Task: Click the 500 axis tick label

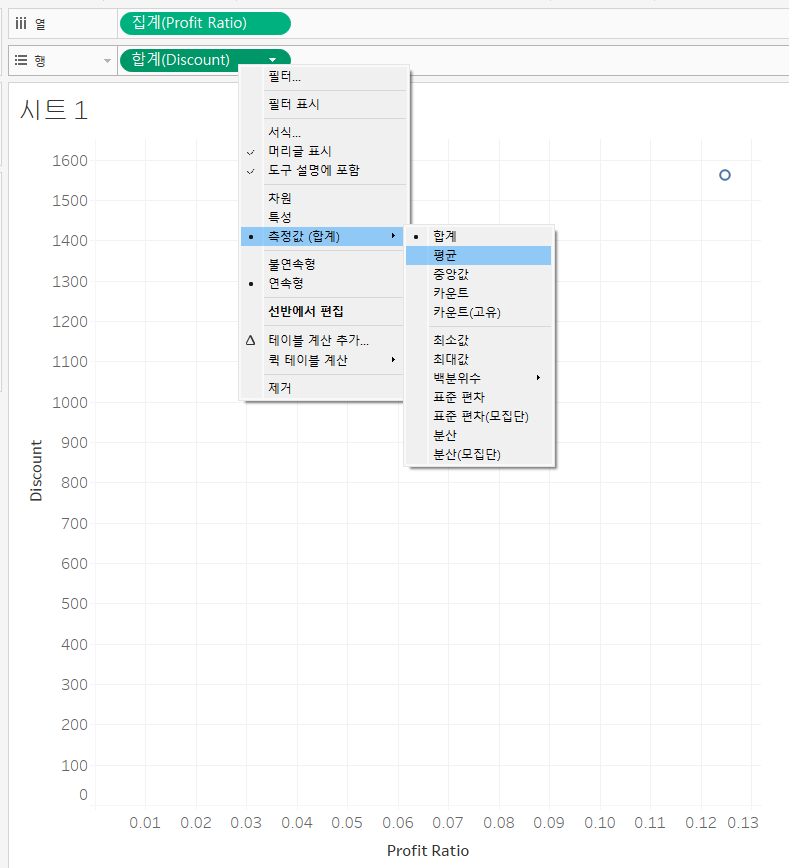Action: click(74, 603)
